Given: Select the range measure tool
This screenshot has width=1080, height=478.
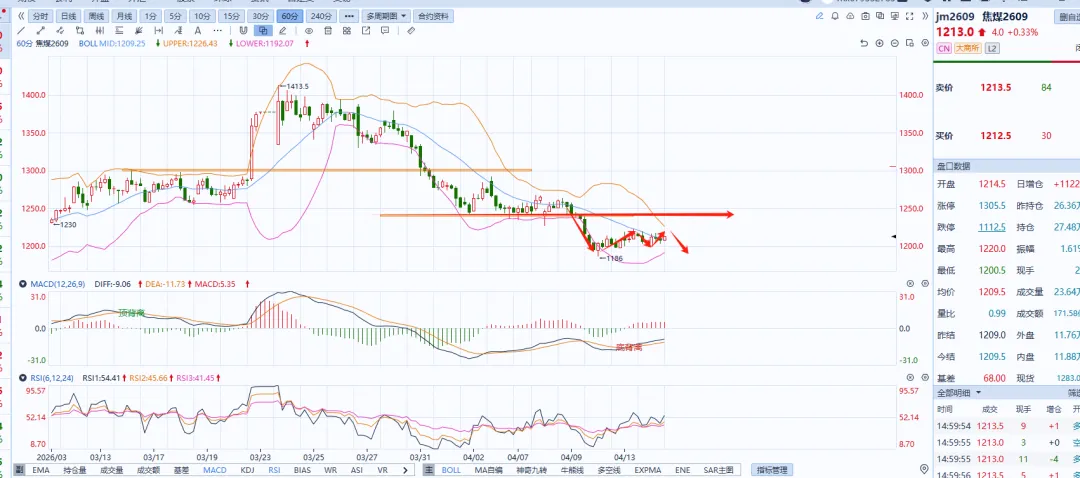Looking at the screenshot, I should [158, 30].
